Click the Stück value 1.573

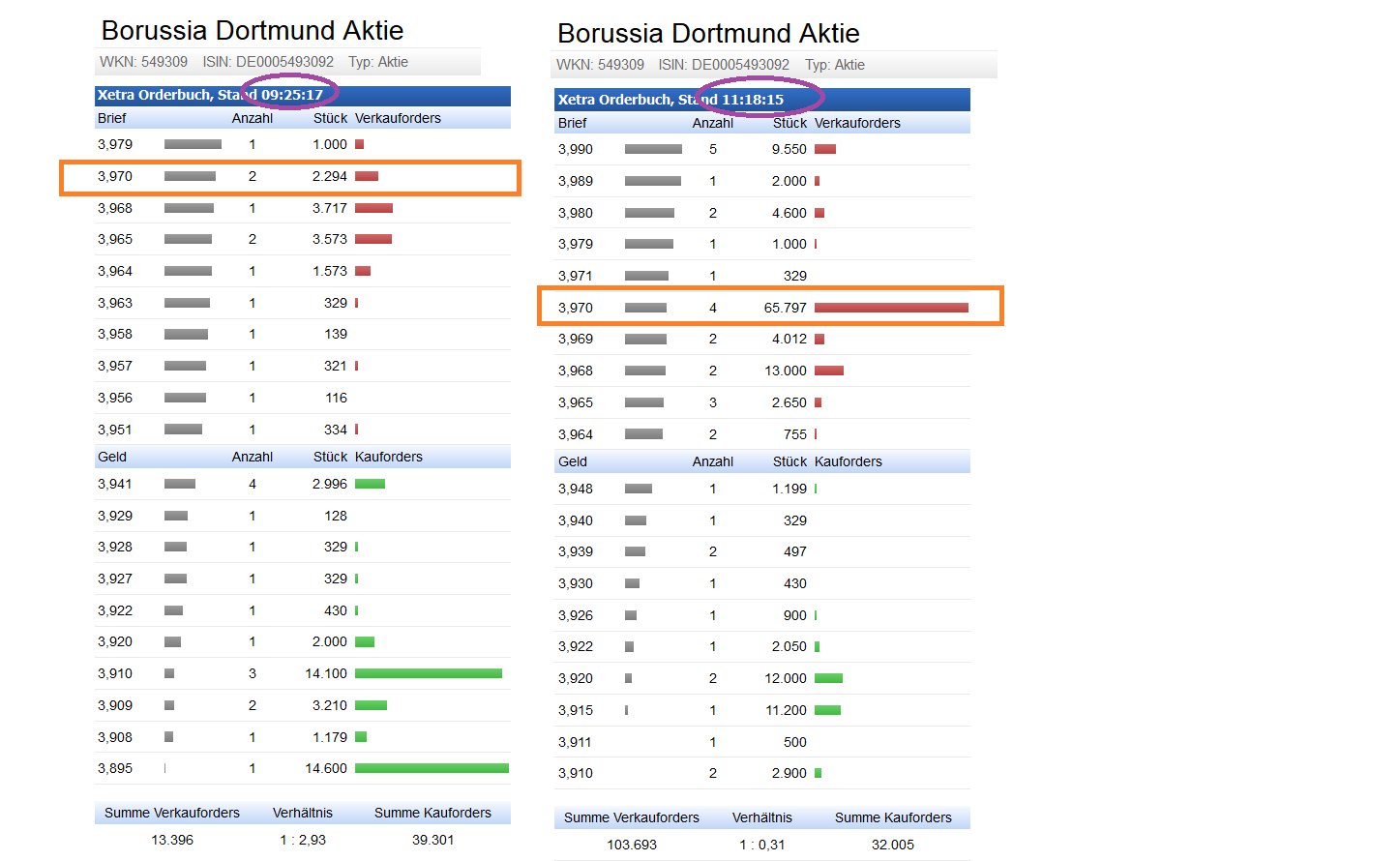pyautogui.click(x=330, y=271)
